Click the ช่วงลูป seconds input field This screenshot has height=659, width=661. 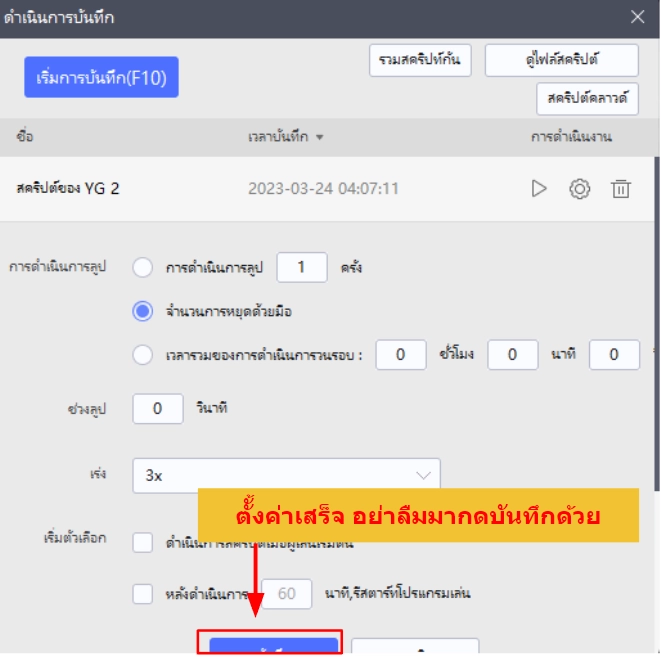point(158,408)
